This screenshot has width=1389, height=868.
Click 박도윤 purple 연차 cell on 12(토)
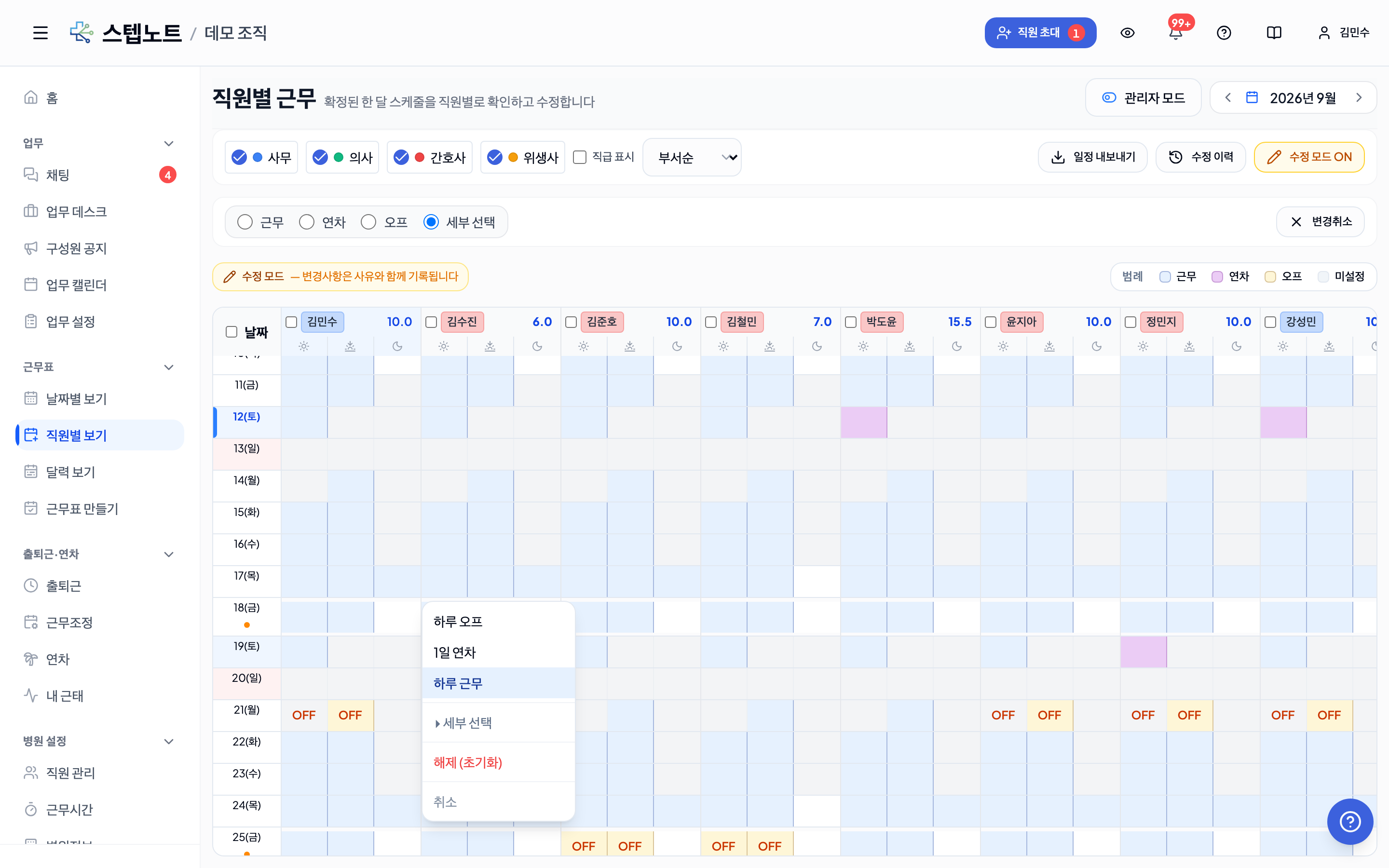[x=863, y=422]
